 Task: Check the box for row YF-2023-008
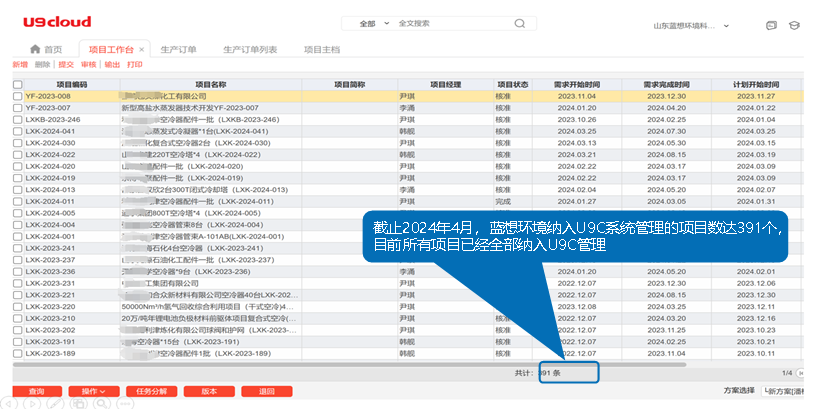(17, 96)
